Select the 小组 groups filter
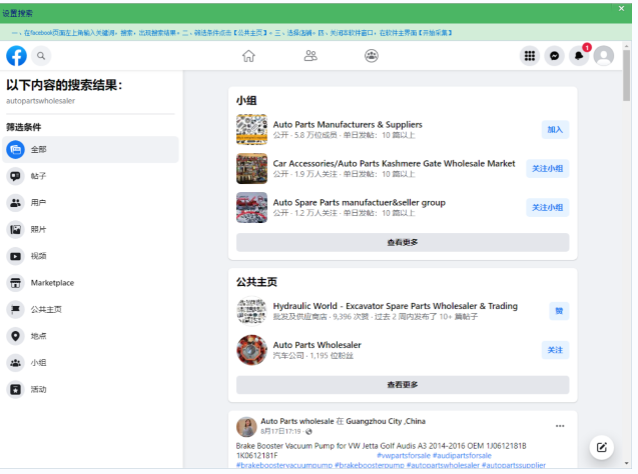This screenshot has width=638, height=474. pyautogui.click(x=90, y=363)
